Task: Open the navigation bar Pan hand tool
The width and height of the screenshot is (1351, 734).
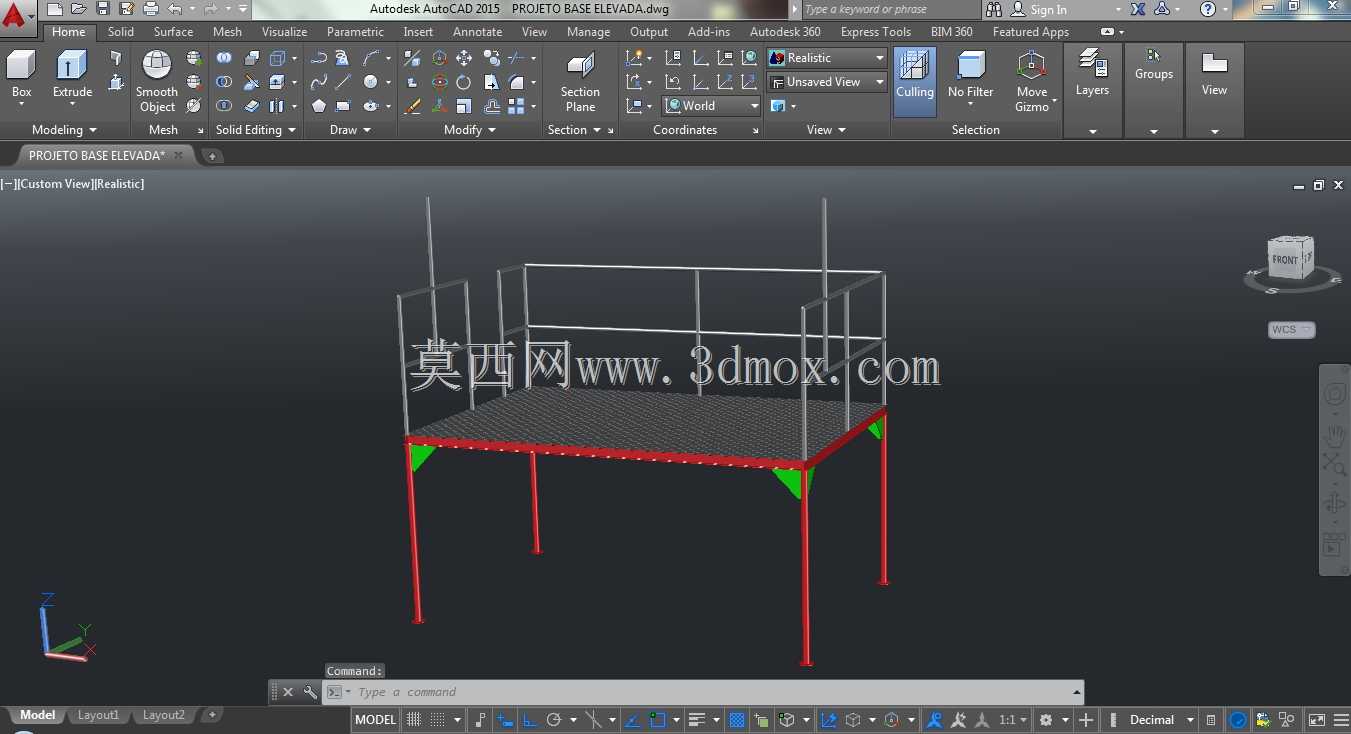Action: 1335,434
